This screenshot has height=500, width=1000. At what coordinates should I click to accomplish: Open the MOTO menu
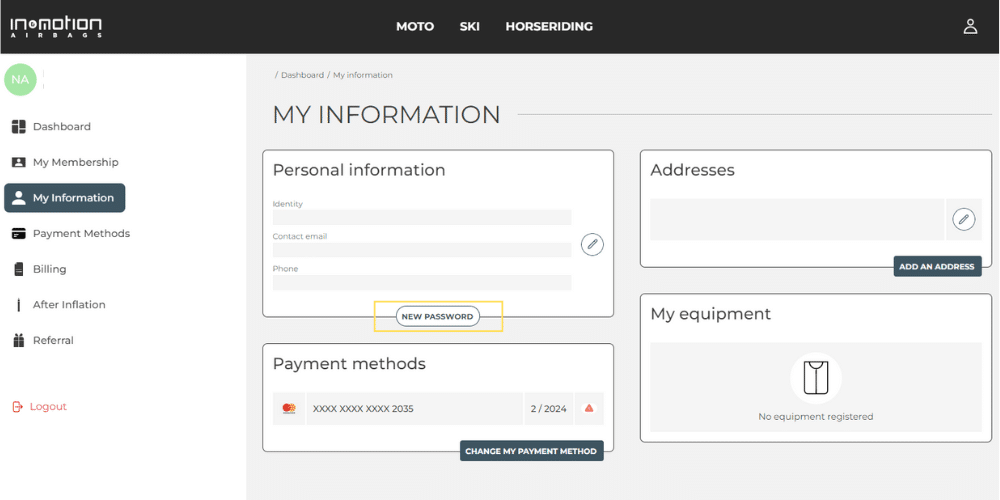[x=415, y=27]
